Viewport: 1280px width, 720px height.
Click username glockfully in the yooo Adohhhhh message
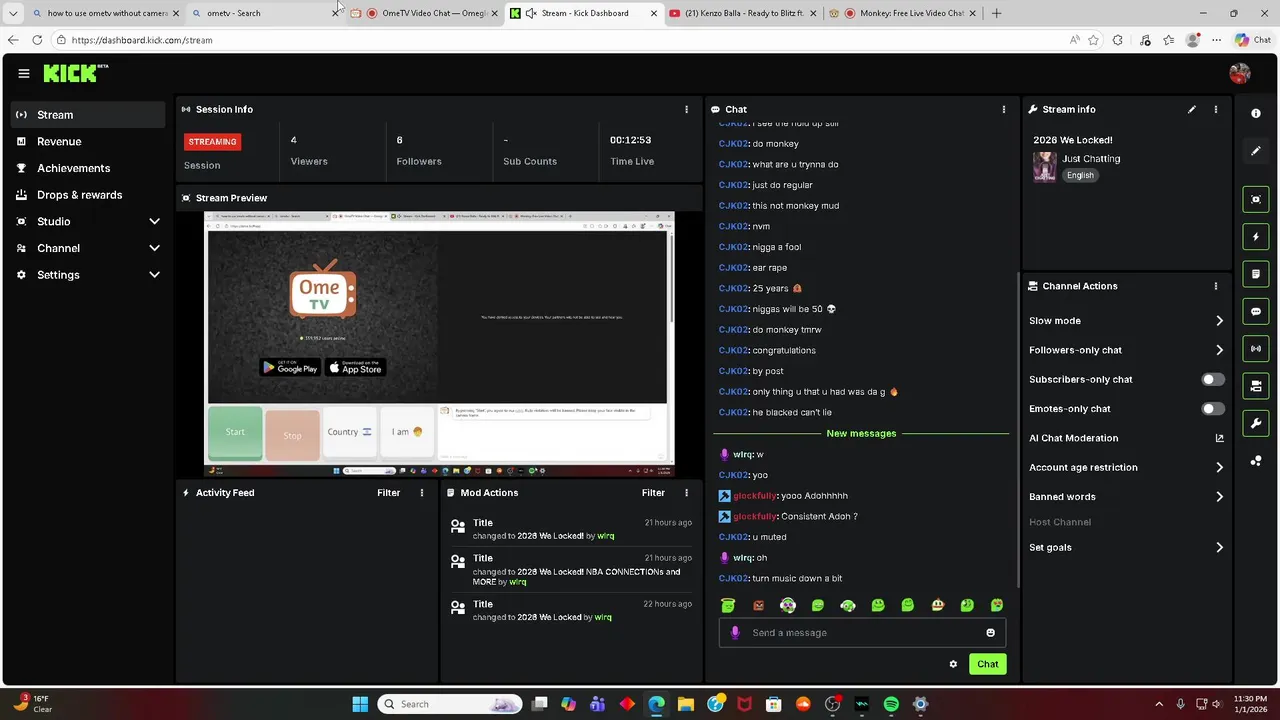[x=755, y=496]
